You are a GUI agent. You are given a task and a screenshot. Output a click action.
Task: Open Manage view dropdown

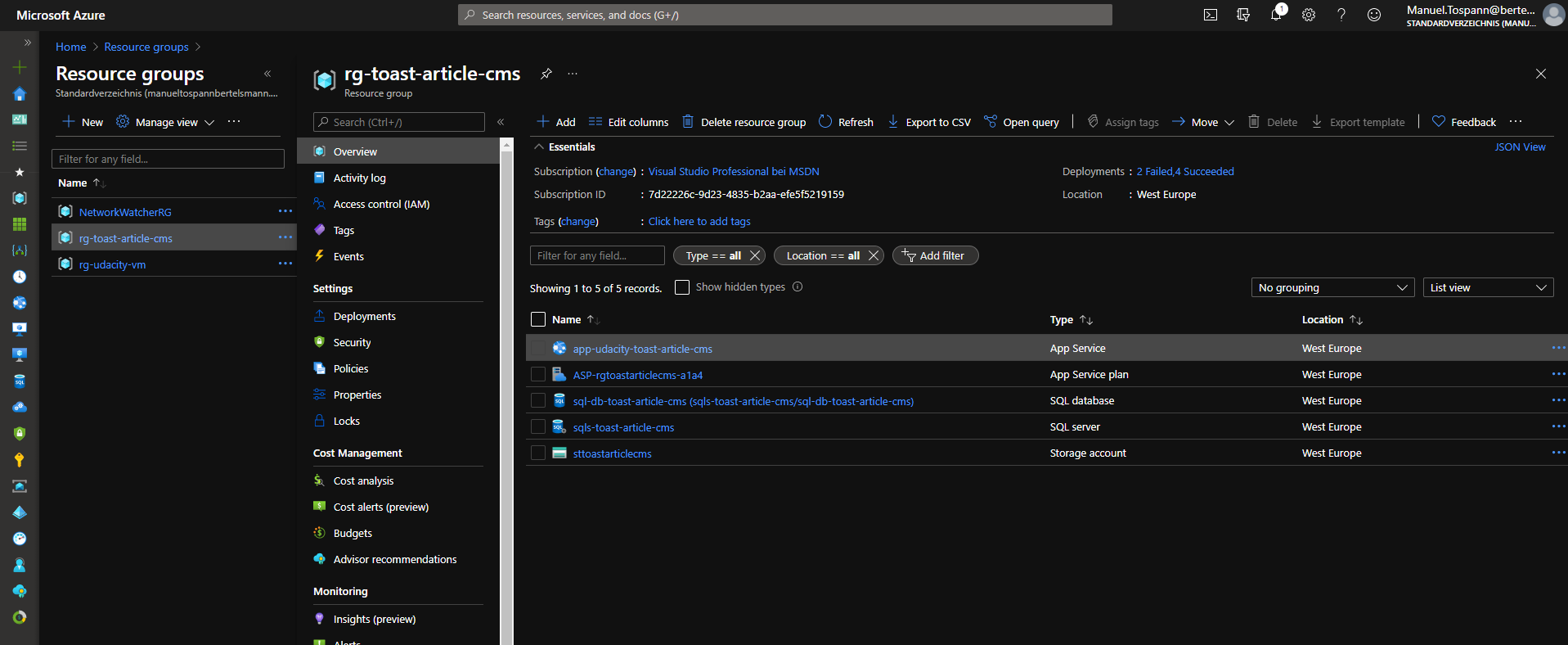166,122
